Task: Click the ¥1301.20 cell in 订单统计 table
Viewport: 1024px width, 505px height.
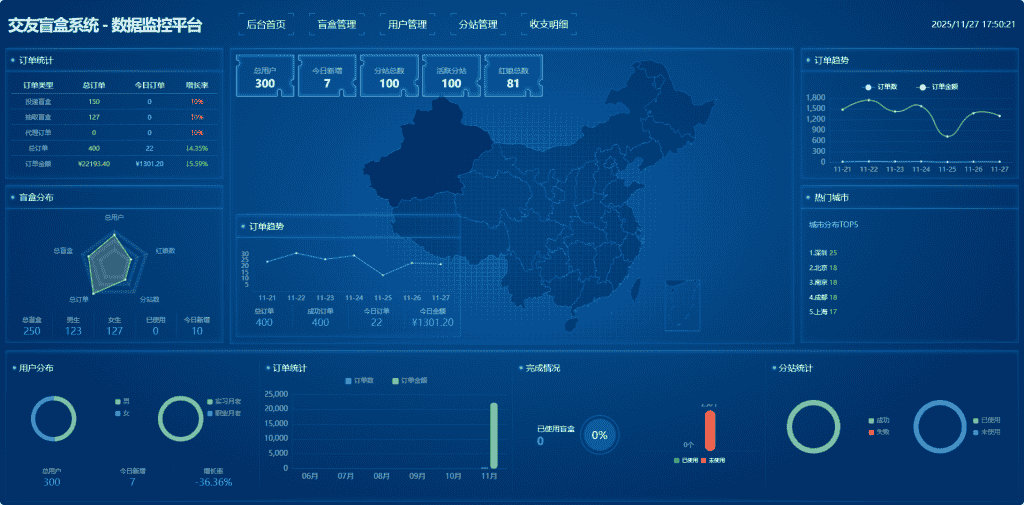Action: coord(150,163)
